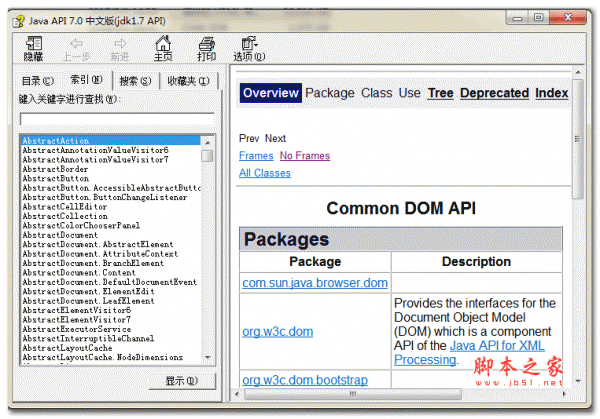Image resolution: width=600 pixels, height=419 pixels.
Task: Click the content pane horizontal scrollbar thumb
Action: pos(352,394)
